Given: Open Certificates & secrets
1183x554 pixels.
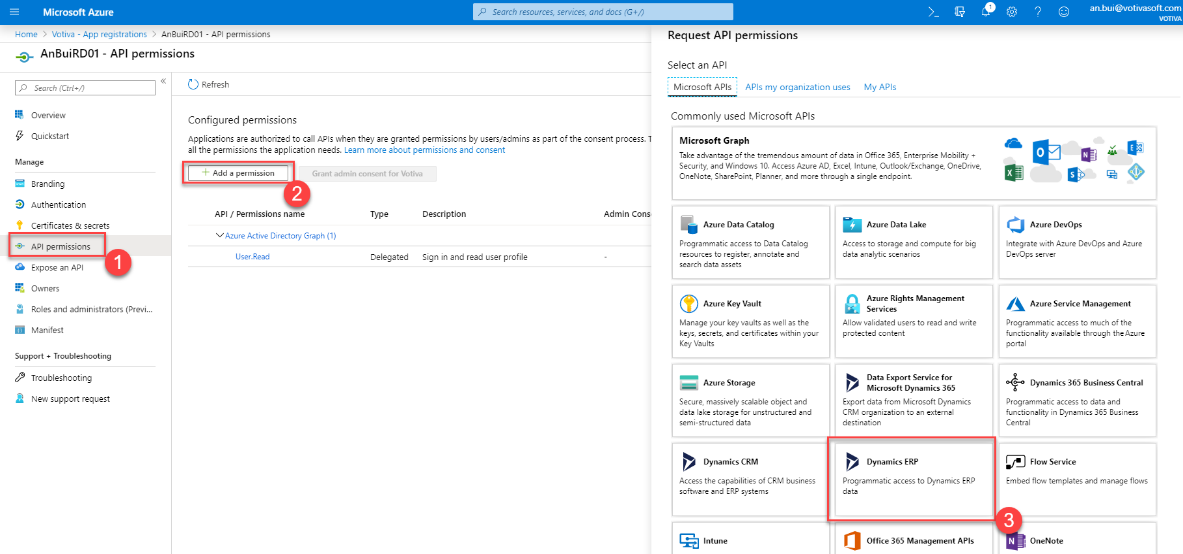Looking at the screenshot, I should click(70, 226).
